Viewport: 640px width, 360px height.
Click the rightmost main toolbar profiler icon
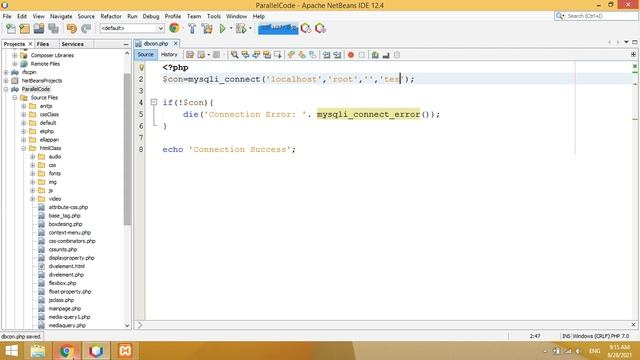point(320,29)
